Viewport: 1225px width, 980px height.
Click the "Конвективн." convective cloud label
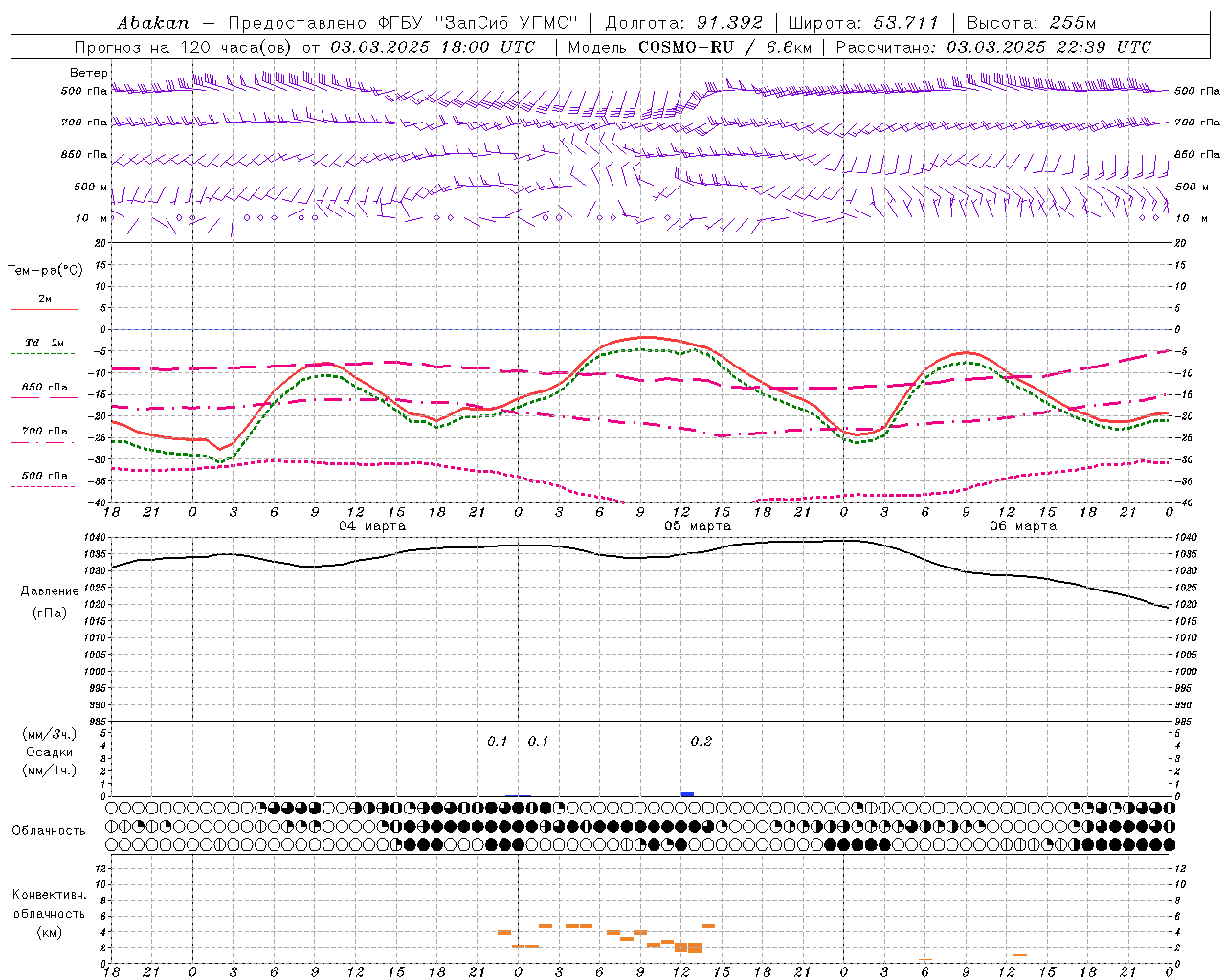(50, 895)
